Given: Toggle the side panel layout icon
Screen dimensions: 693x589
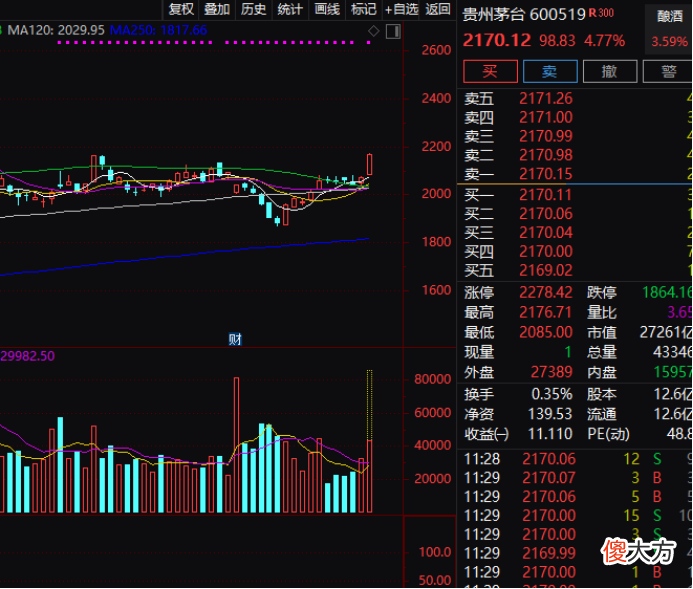Looking at the screenshot, I should click(393, 31).
